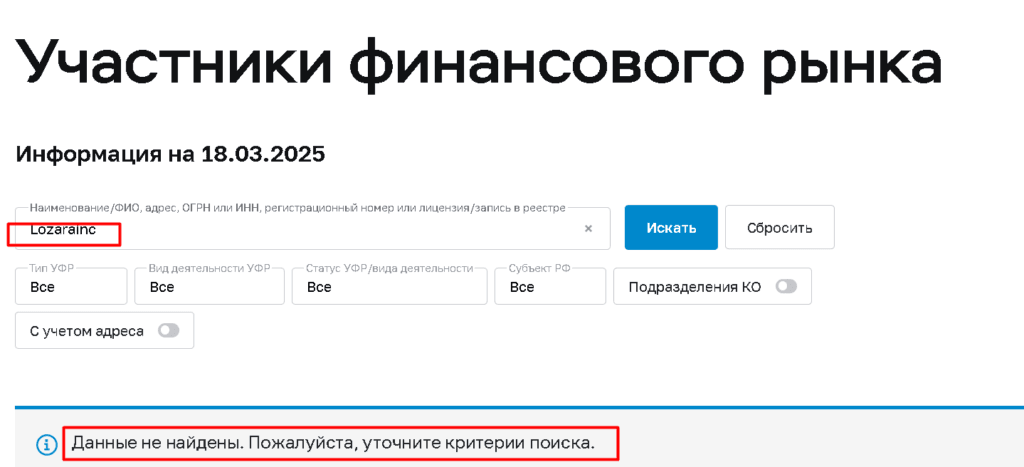Open the Статус УФР/вида деятельности dropdown
This screenshot has width=1024, height=467.
[x=389, y=286]
